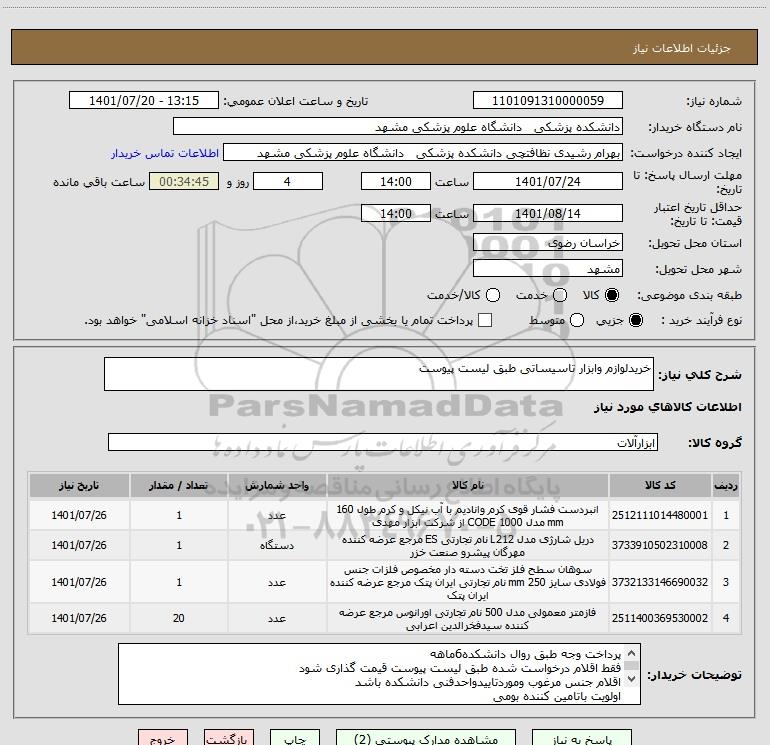
Task: Click the سوهان سطح فلز item name
Action: point(468,582)
